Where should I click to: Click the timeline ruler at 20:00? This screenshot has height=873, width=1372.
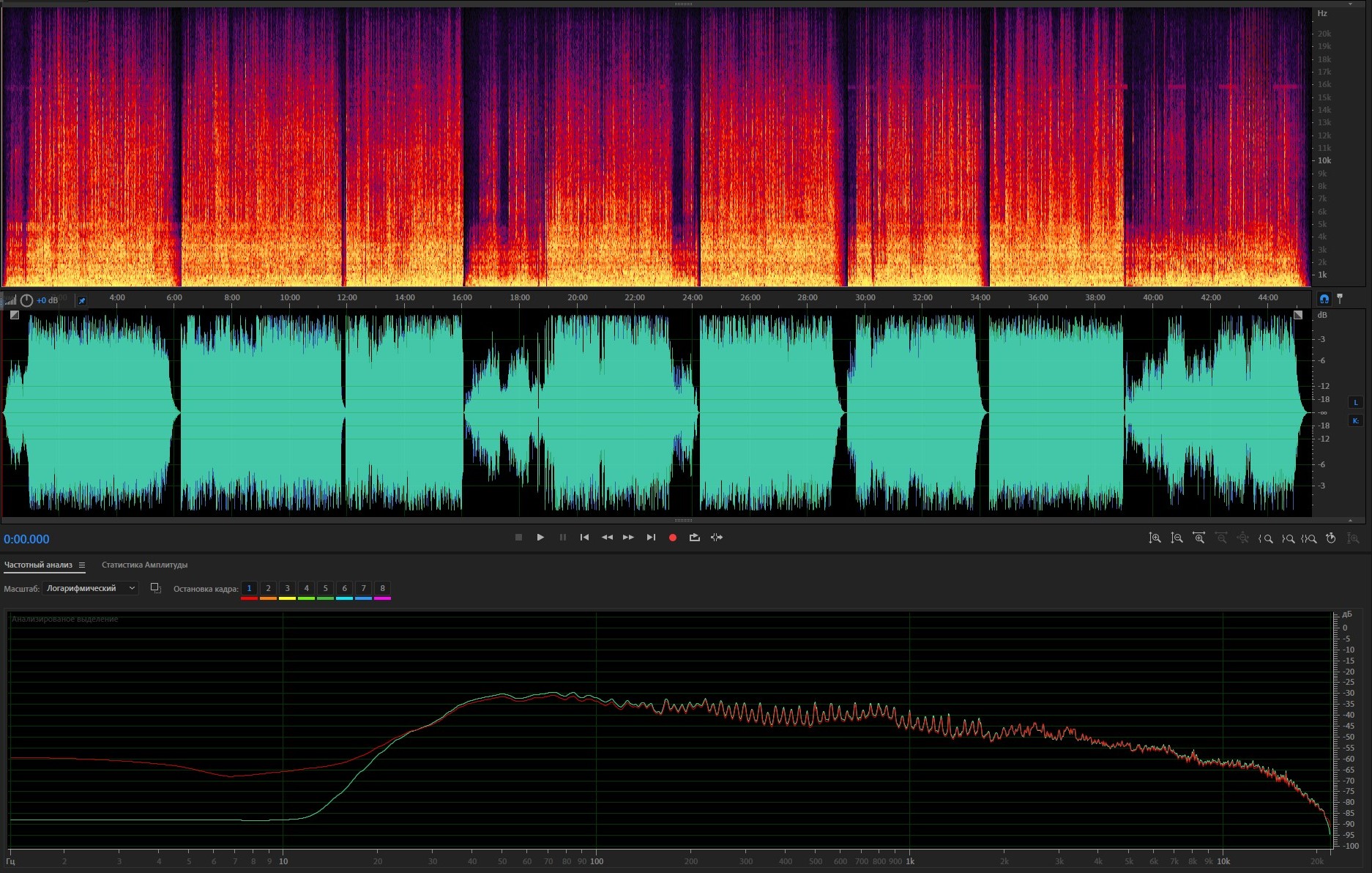click(x=578, y=297)
